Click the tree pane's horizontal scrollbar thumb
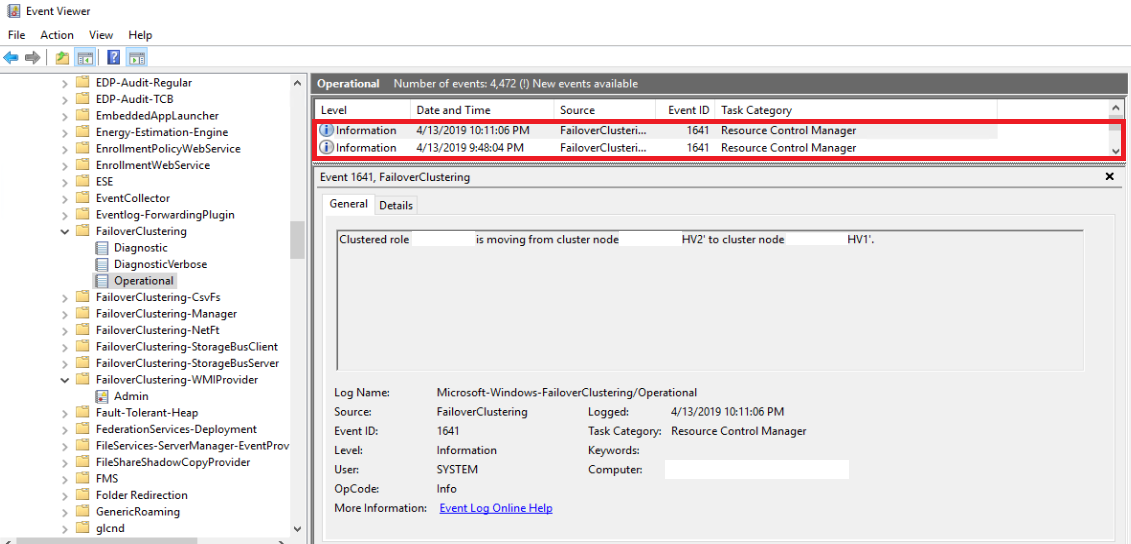This screenshot has height=544, width=1131. pos(108,540)
